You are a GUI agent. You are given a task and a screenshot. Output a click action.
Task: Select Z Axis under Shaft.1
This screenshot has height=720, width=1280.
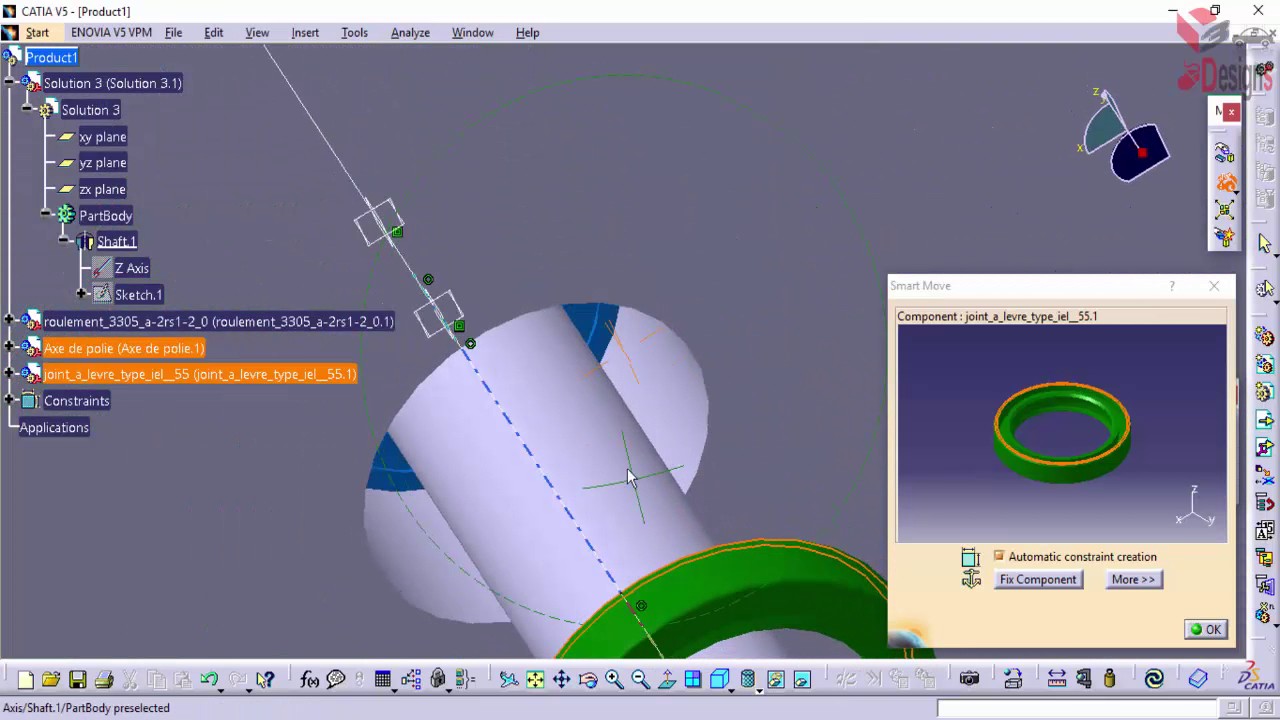point(131,268)
